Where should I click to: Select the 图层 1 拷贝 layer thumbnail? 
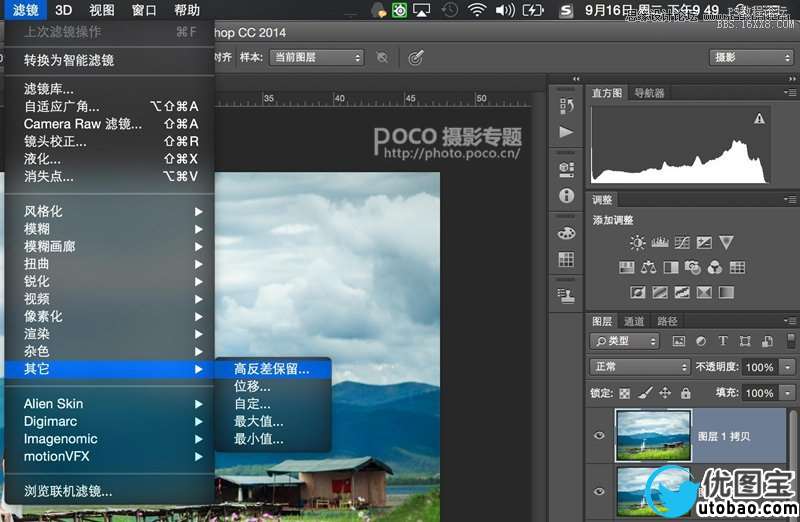654,435
